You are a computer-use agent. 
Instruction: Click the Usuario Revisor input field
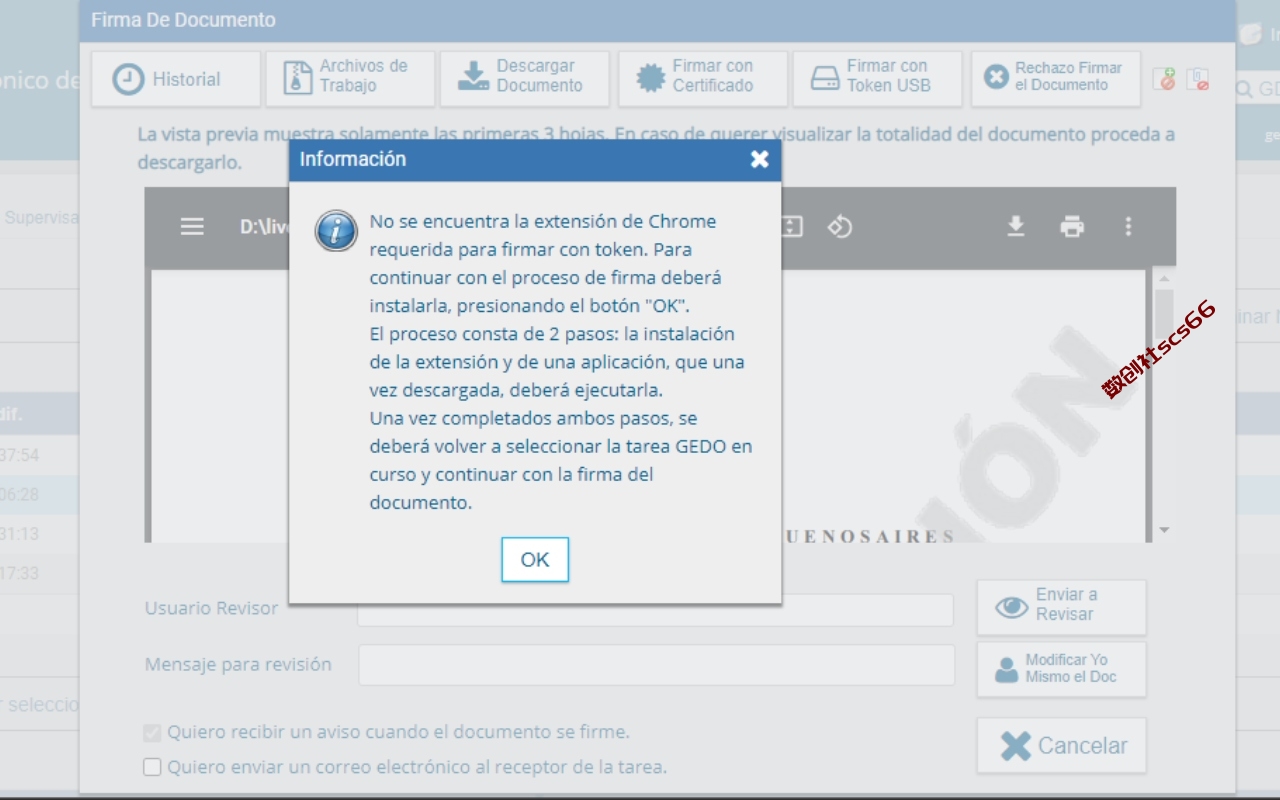[x=655, y=610]
